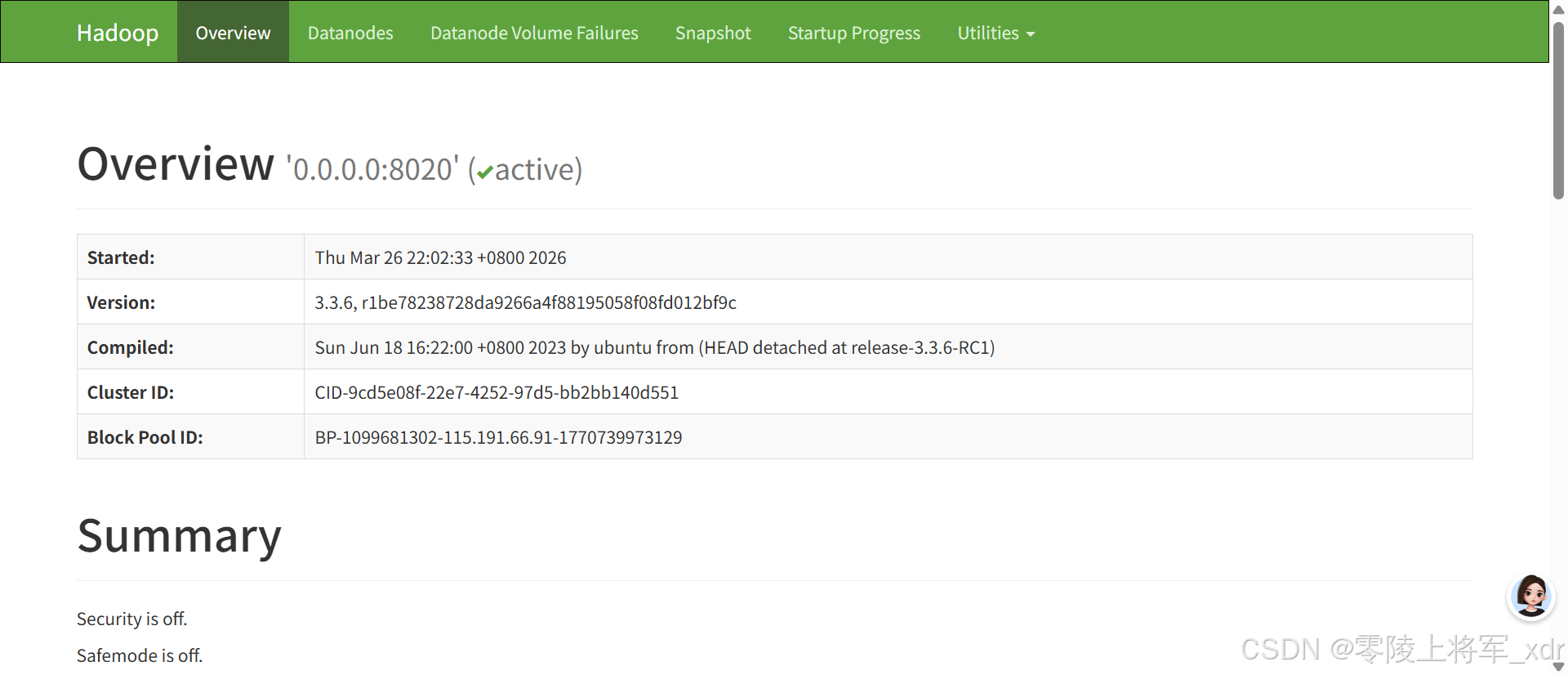Image resolution: width=1568 pixels, height=675 pixels.
Task: Select the Cluster ID value CID-9cd5e08f
Action: (x=497, y=392)
